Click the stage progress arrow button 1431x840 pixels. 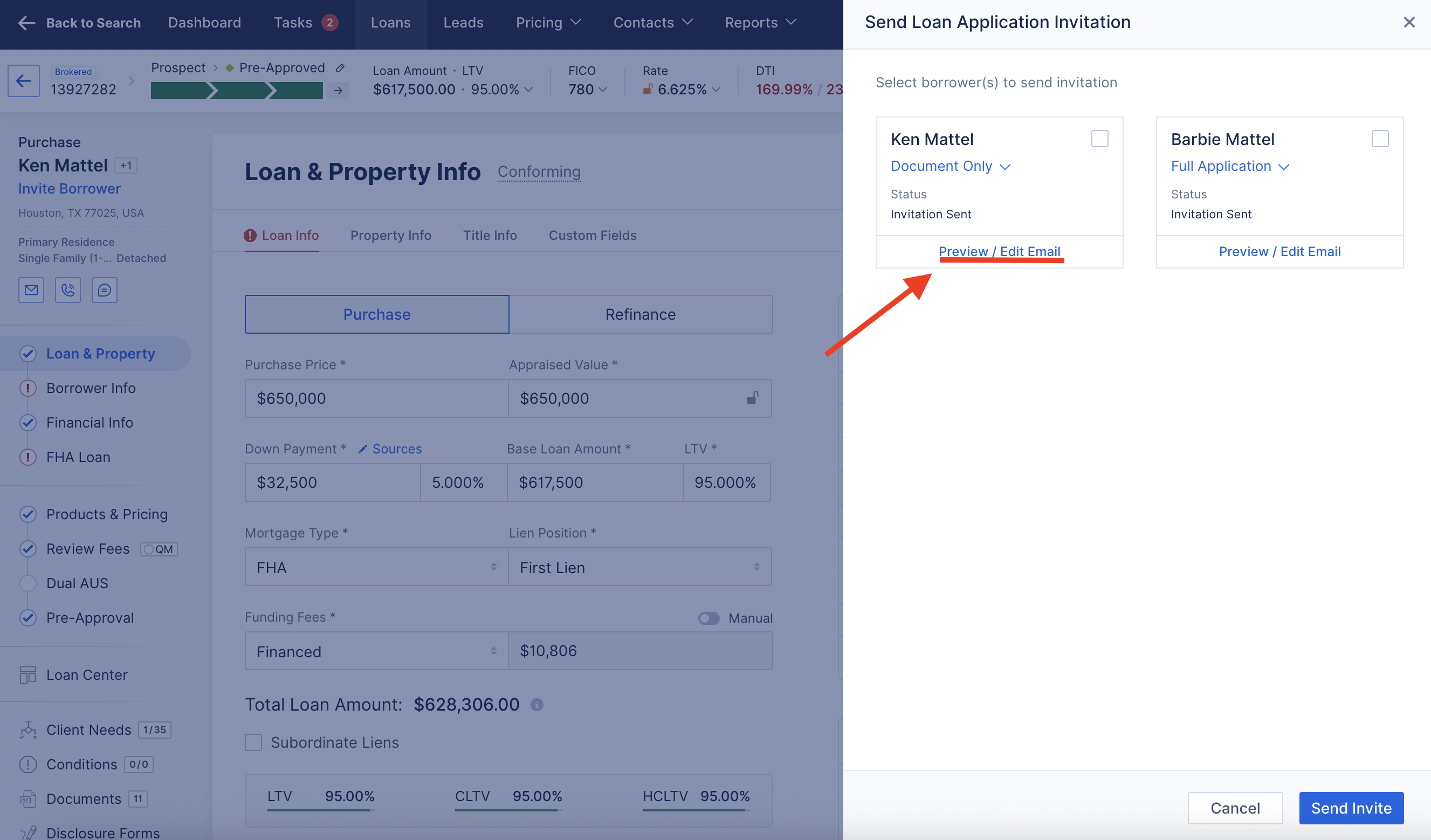coord(338,90)
